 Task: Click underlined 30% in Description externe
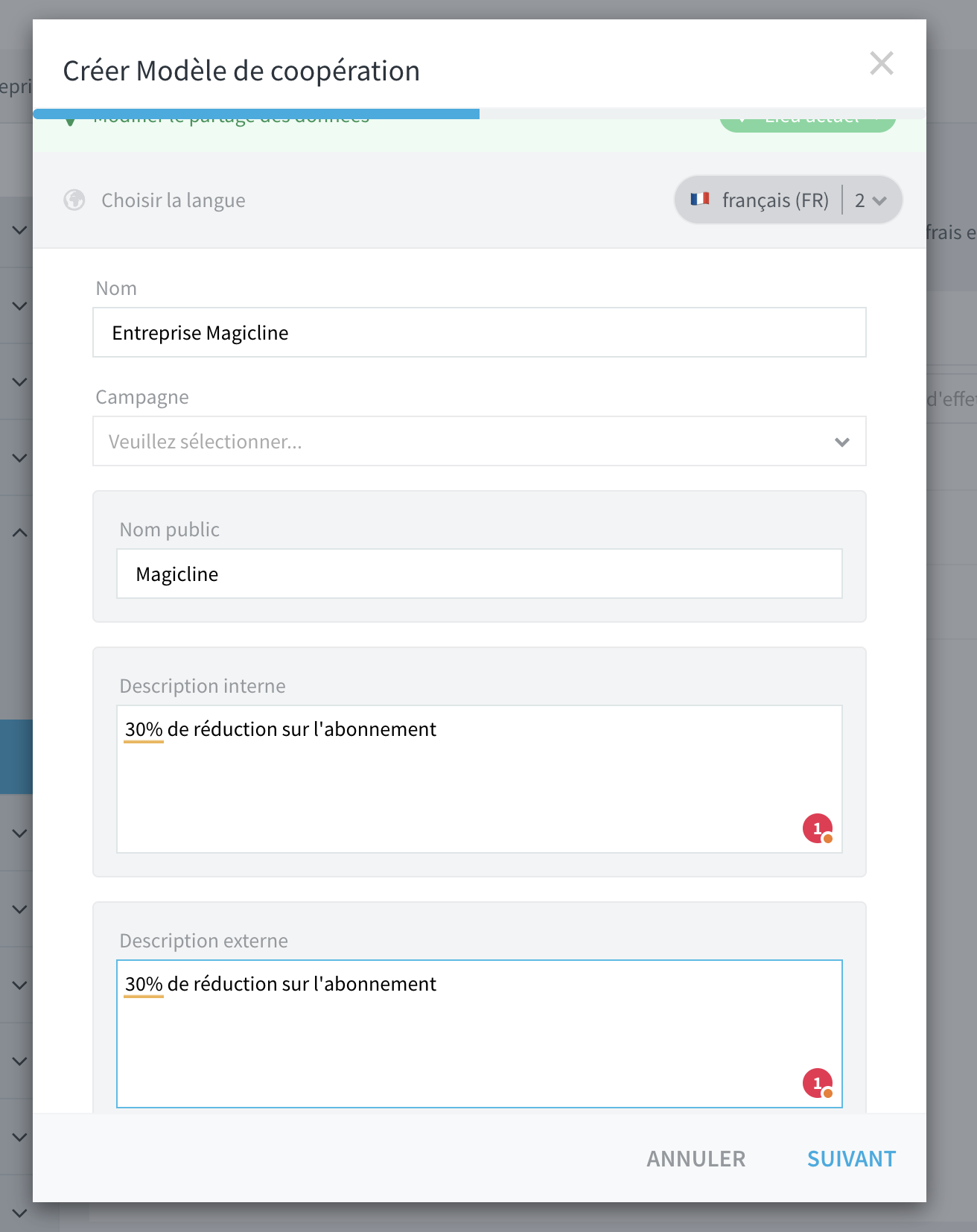(144, 984)
